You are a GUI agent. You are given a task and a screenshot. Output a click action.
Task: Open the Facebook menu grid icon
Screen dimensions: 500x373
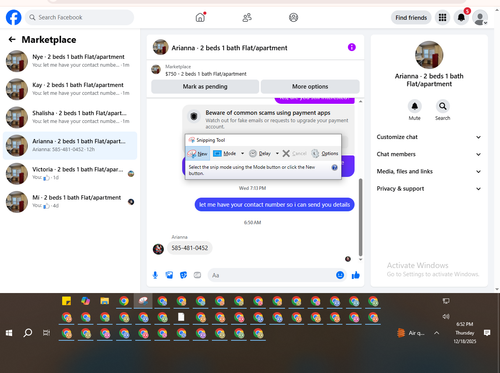click(442, 17)
